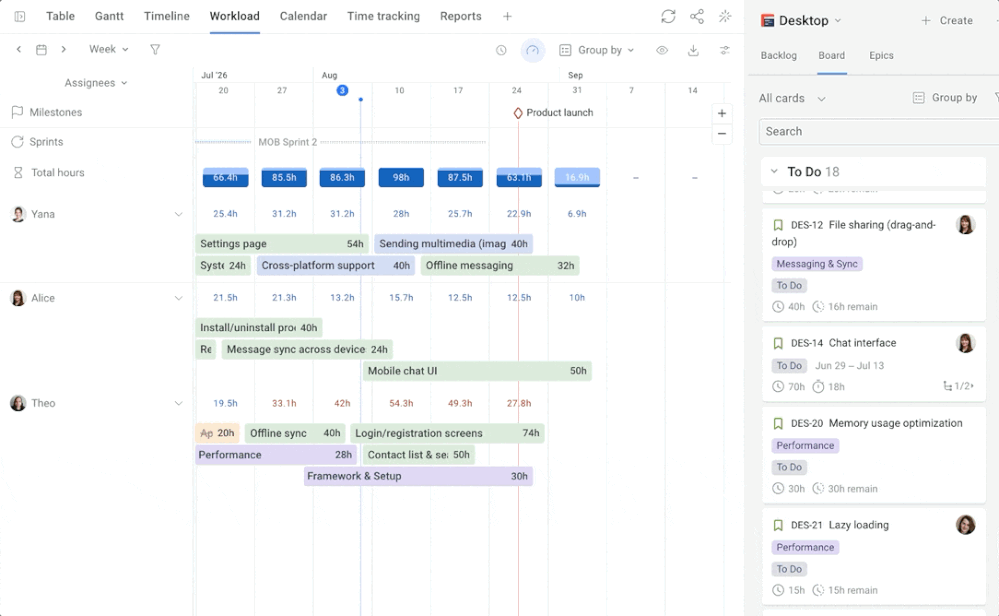Open the filter funnel icon
Viewport: 999px width, 616px height.
click(155, 49)
